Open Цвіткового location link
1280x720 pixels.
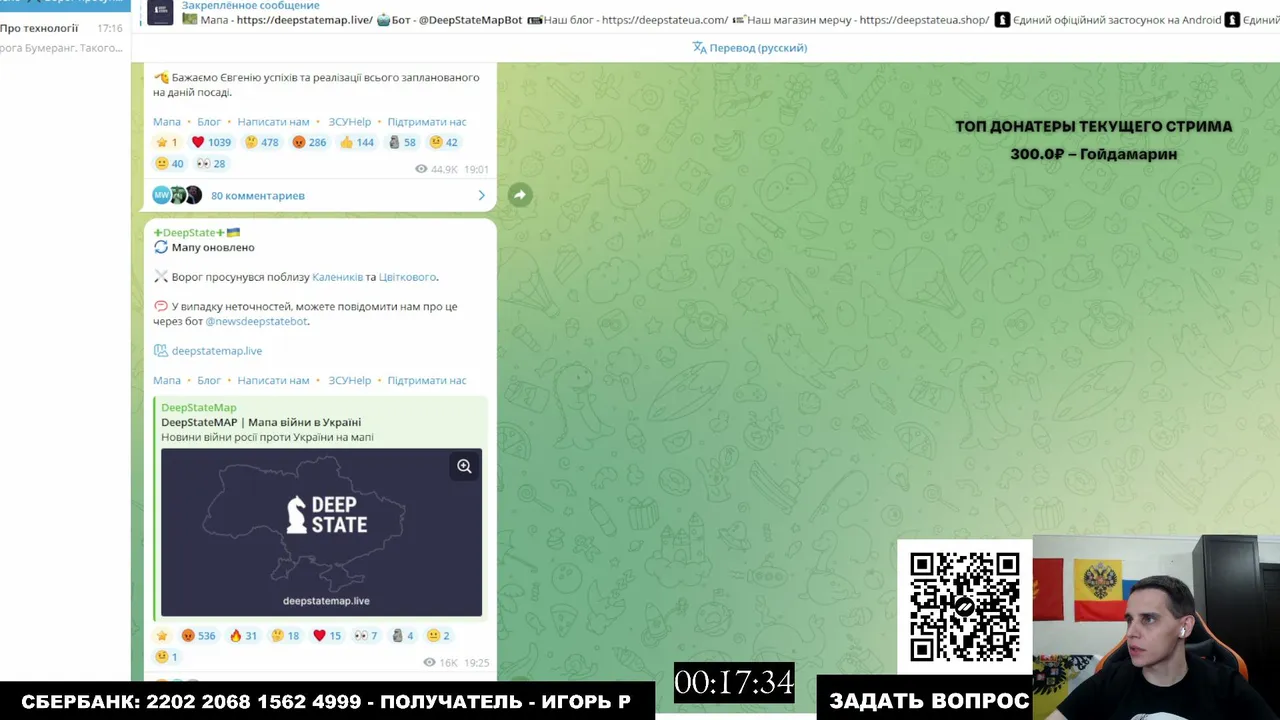click(x=407, y=277)
